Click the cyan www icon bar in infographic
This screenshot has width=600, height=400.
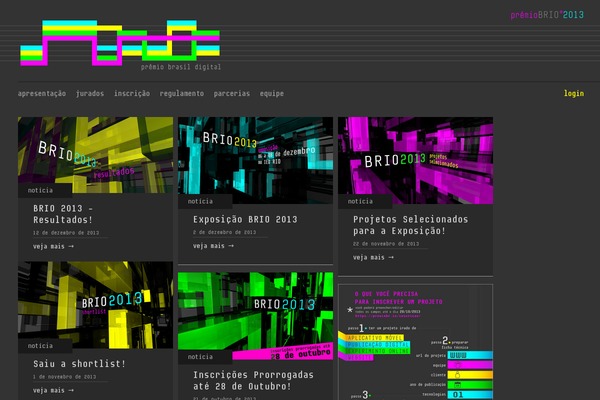(470, 355)
